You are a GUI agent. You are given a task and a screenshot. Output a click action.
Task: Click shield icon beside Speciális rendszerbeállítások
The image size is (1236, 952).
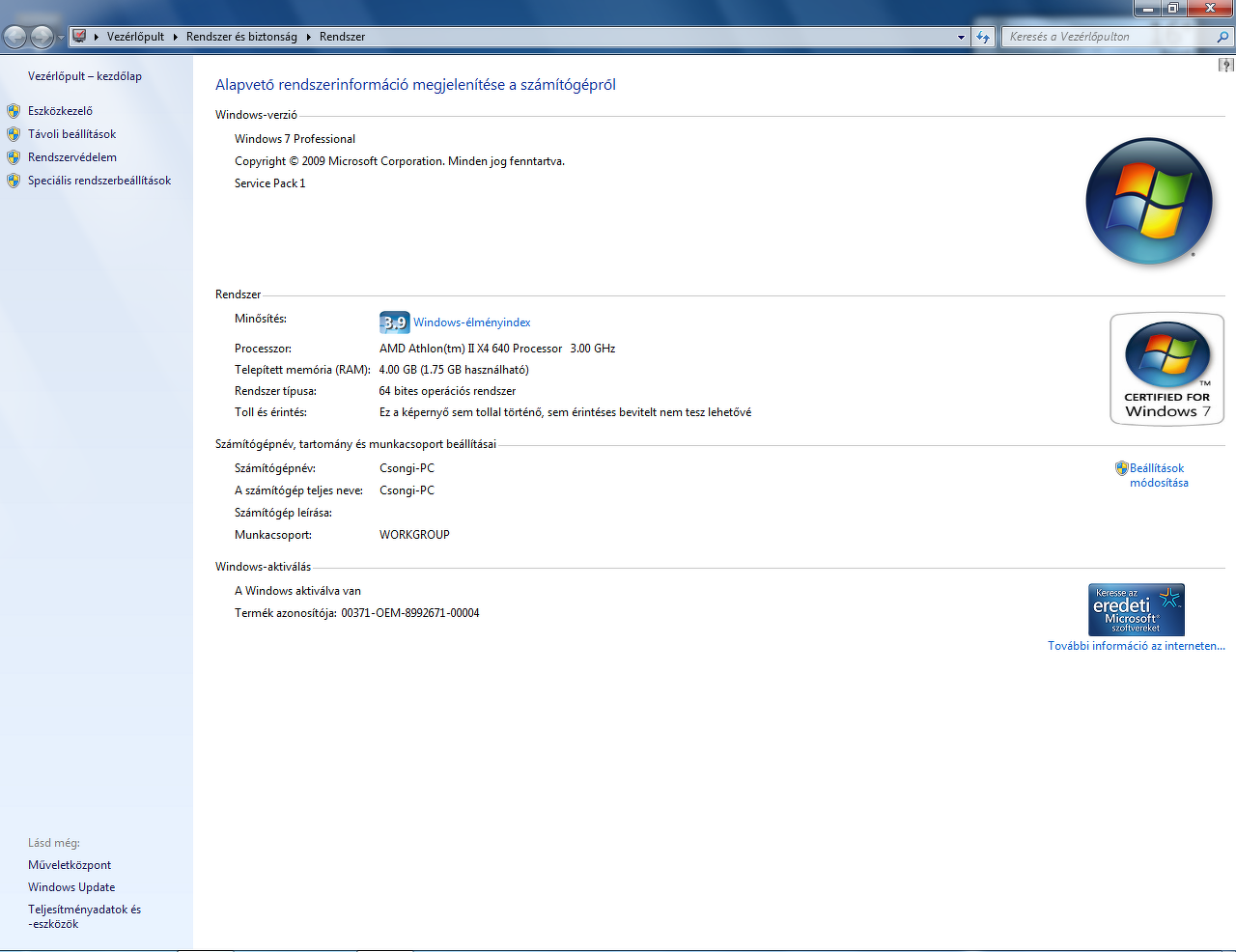[x=14, y=181]
